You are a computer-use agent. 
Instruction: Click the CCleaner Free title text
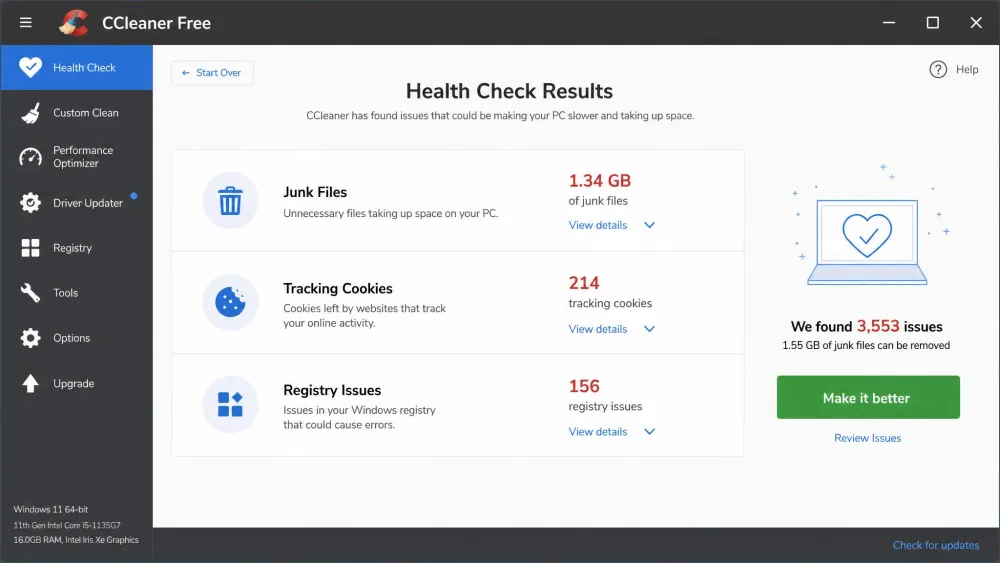(x=156, y=23)
